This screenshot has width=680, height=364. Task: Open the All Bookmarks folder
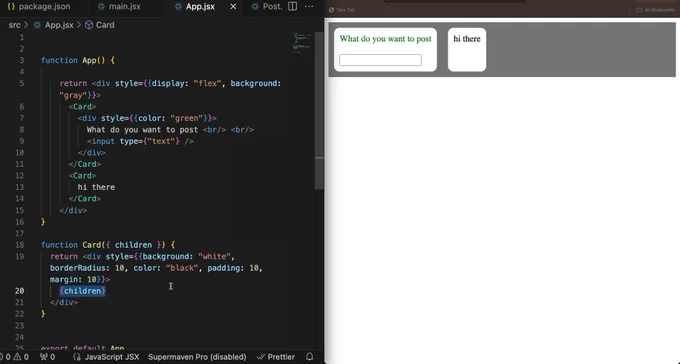click(655, 10)
